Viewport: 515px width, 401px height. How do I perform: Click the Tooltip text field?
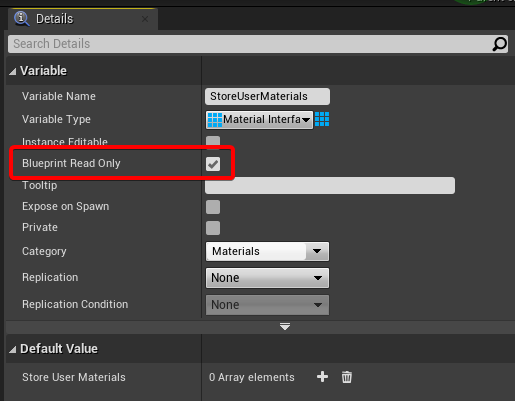pos(330,185)
